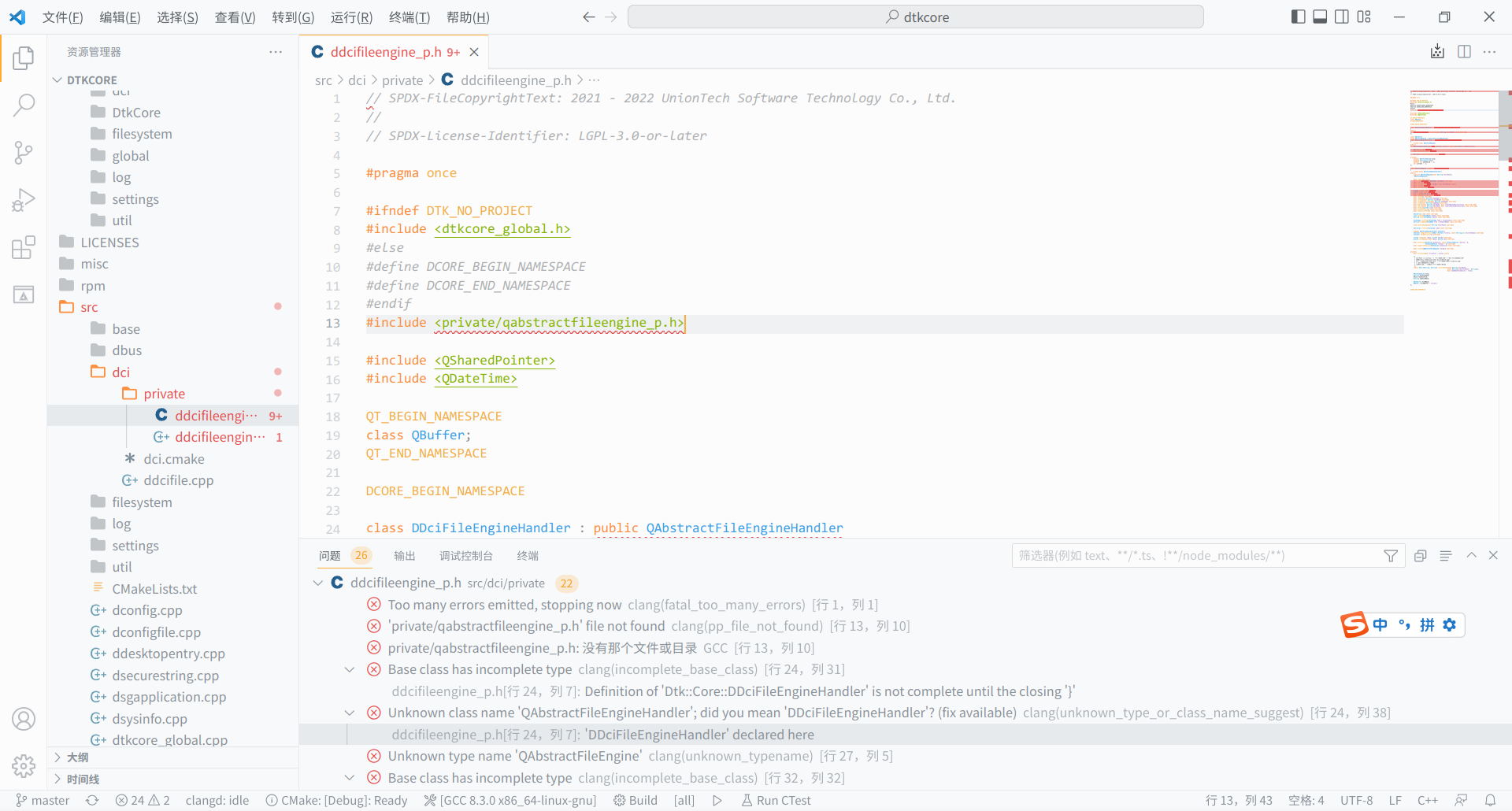This screenshot has width=1512, height=811.
Task: Open the Run and Debug view
Action: 24,200
